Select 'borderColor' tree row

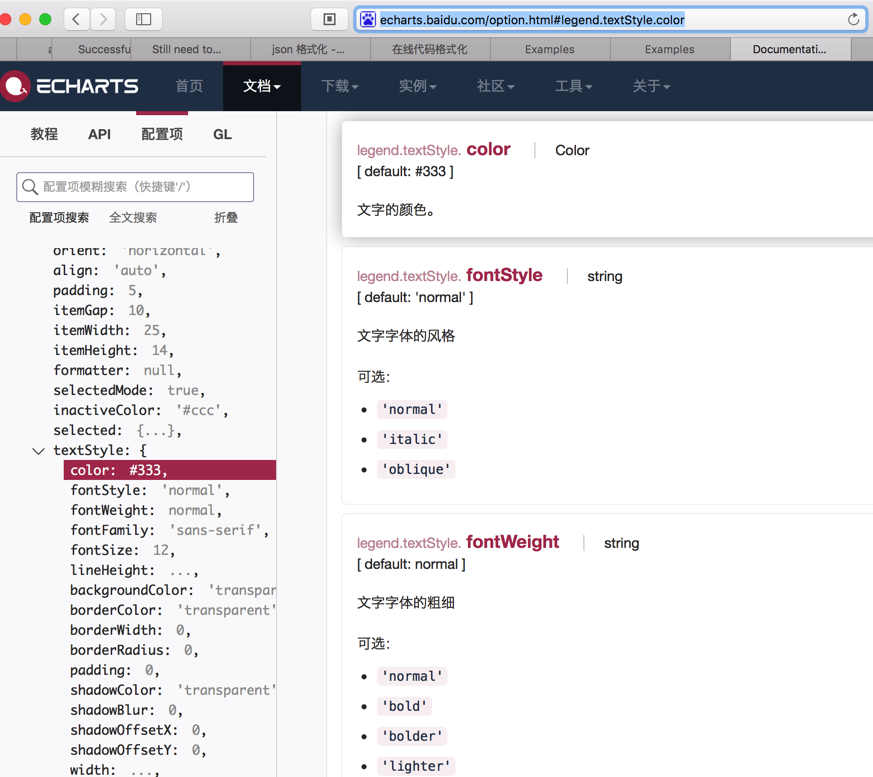pyautogui.click(x=173, y=611)
